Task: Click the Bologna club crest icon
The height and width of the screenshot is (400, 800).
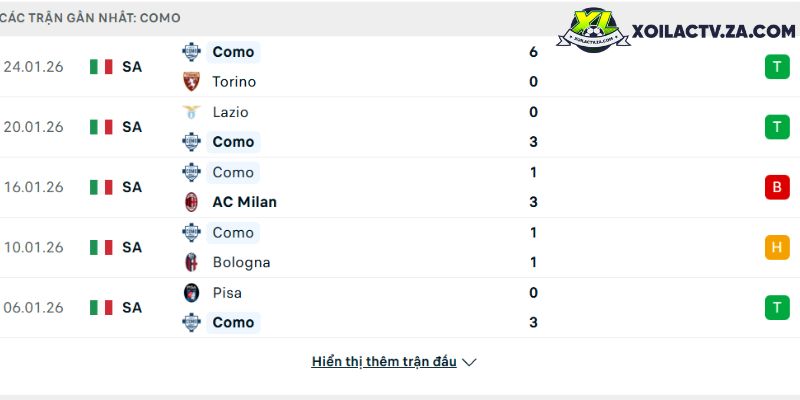Action: 191,262
